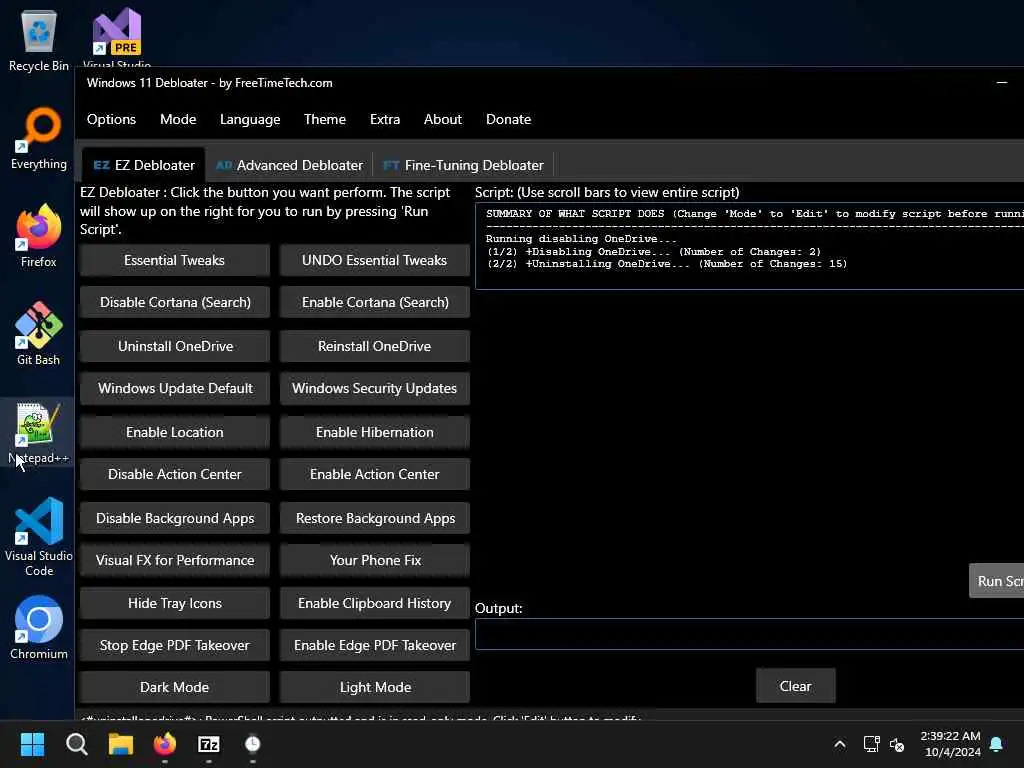Click the Dark Mode button
Viewport: 1024px width, 768px height.
pyautogui.click(x=174, y=687)
